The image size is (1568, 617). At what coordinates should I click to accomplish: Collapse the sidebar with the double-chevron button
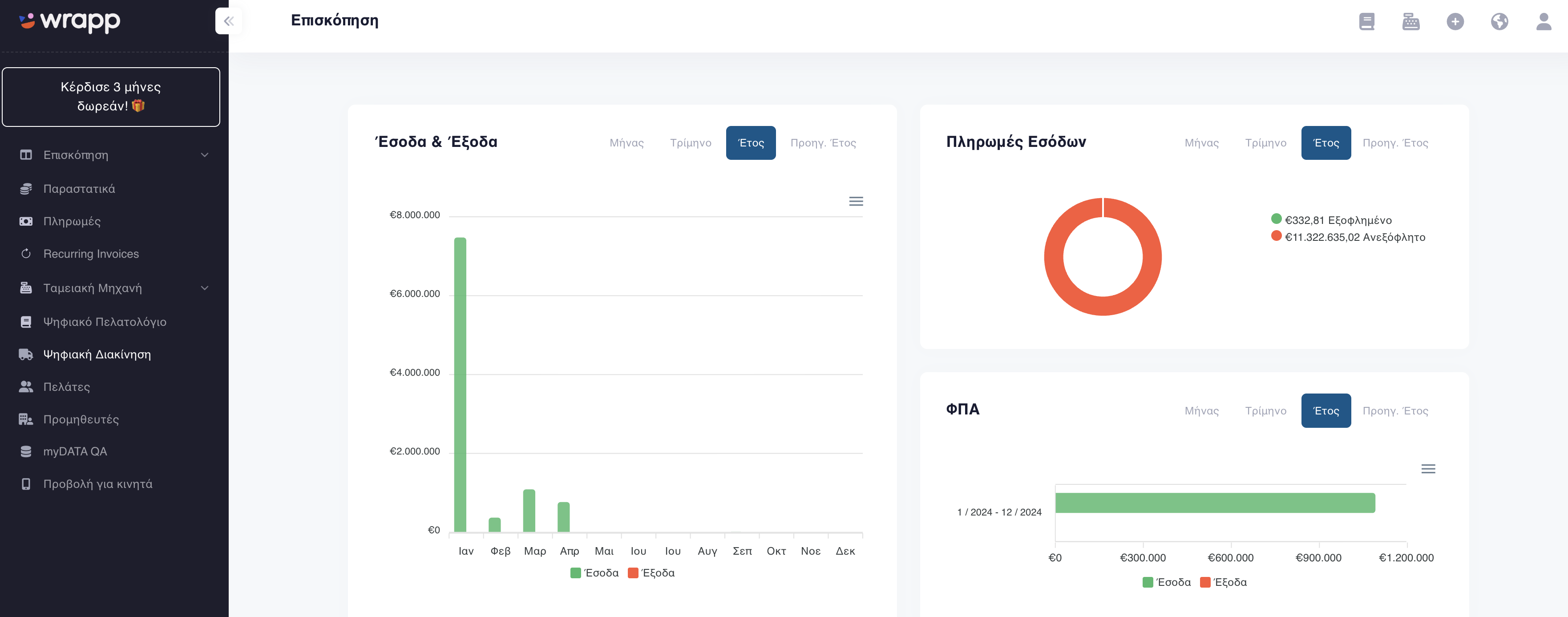228,21
